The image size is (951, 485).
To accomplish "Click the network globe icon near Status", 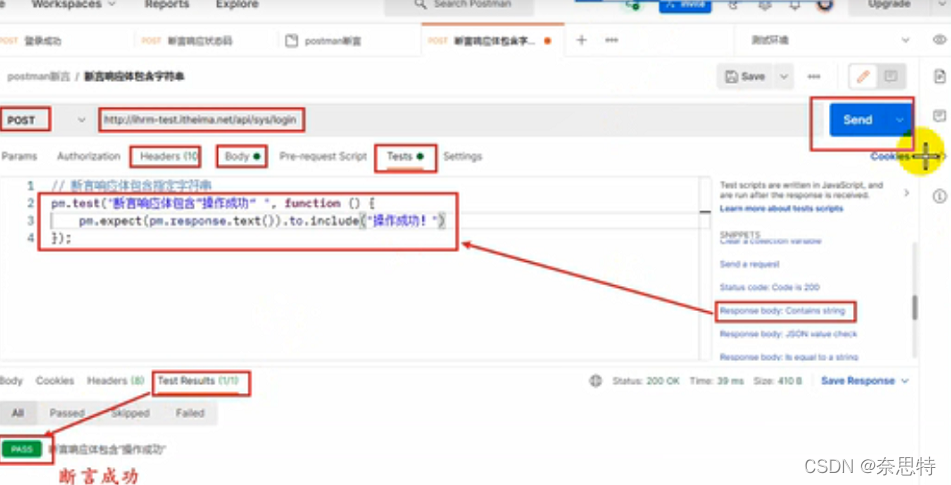I will (596, 381).
